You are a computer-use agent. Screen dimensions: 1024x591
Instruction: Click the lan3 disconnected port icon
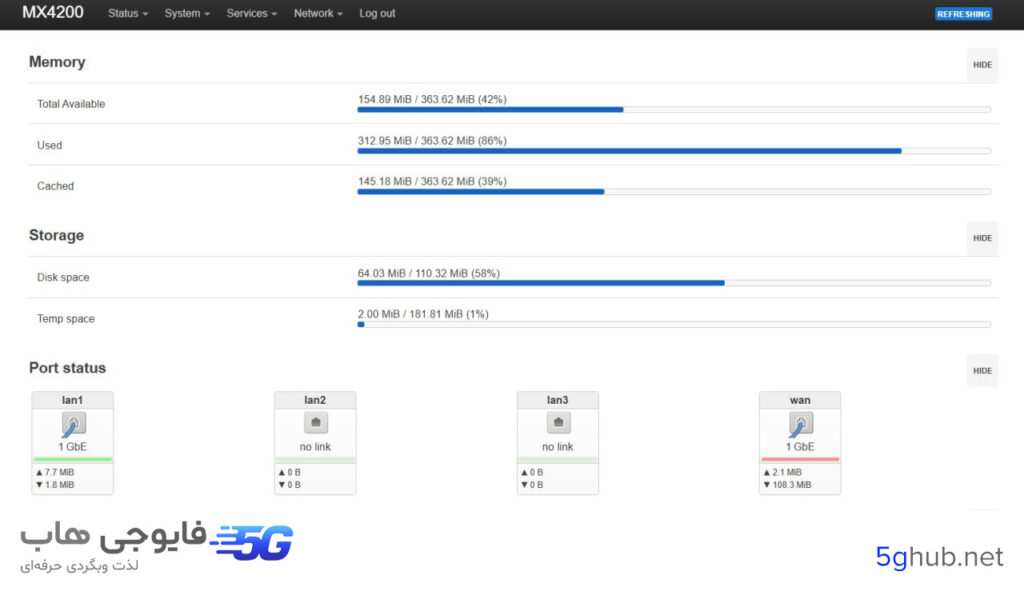[x=558, y=423]
